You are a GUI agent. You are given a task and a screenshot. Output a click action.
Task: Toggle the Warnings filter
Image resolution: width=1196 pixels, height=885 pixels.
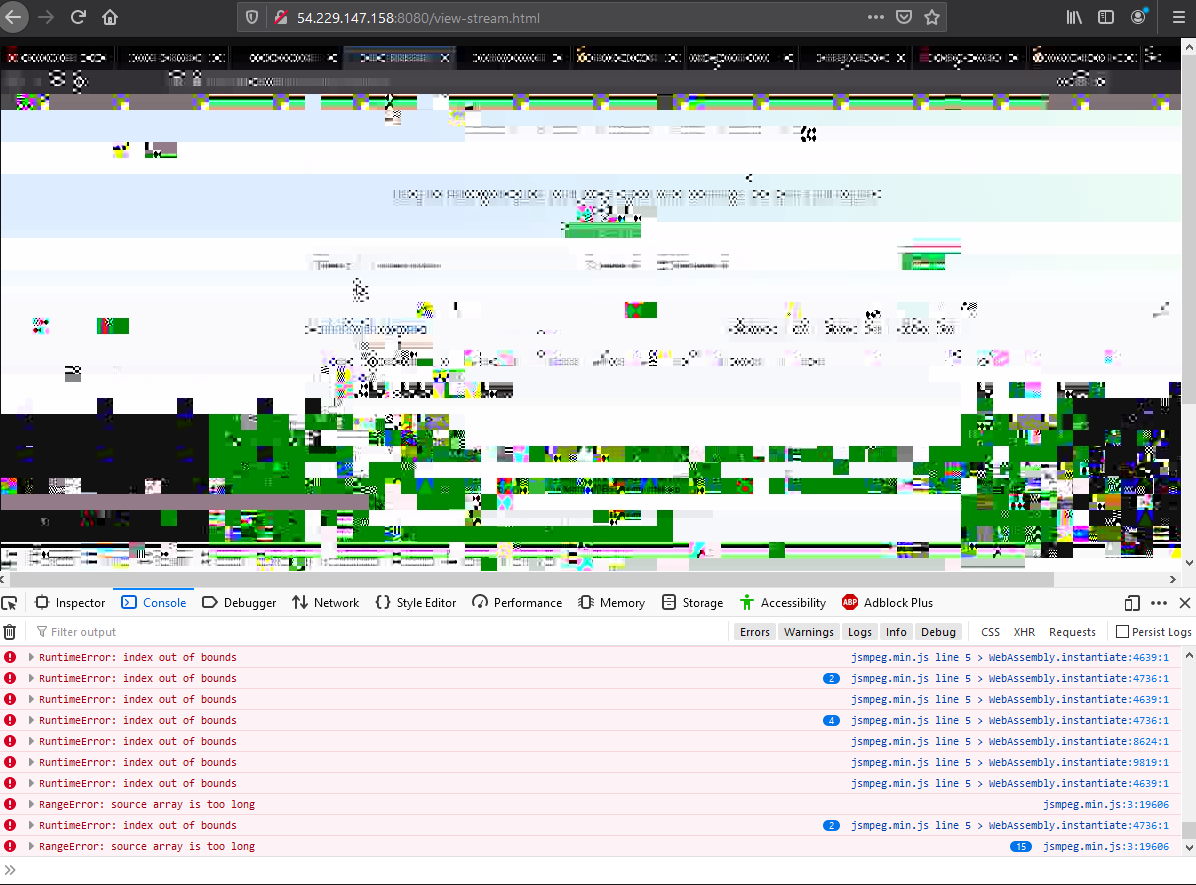click(x=808, y=631)
